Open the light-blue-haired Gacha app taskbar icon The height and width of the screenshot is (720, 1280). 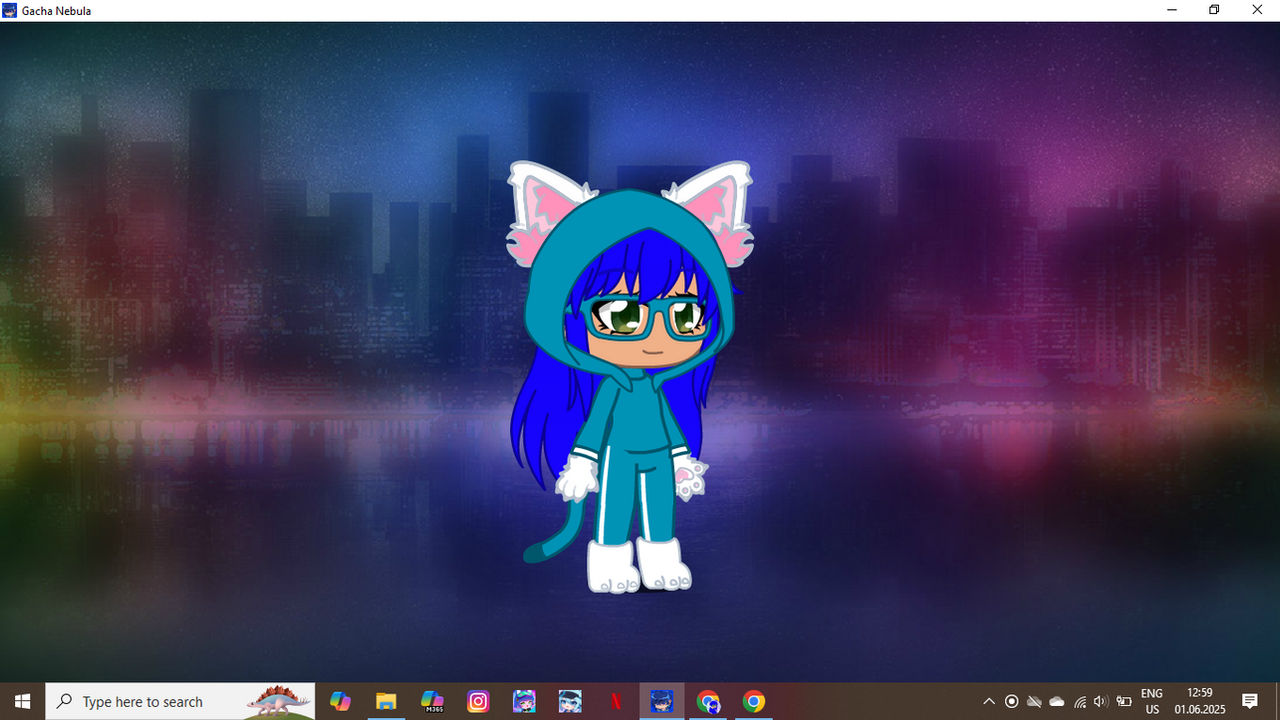click(x=570, y=701)
